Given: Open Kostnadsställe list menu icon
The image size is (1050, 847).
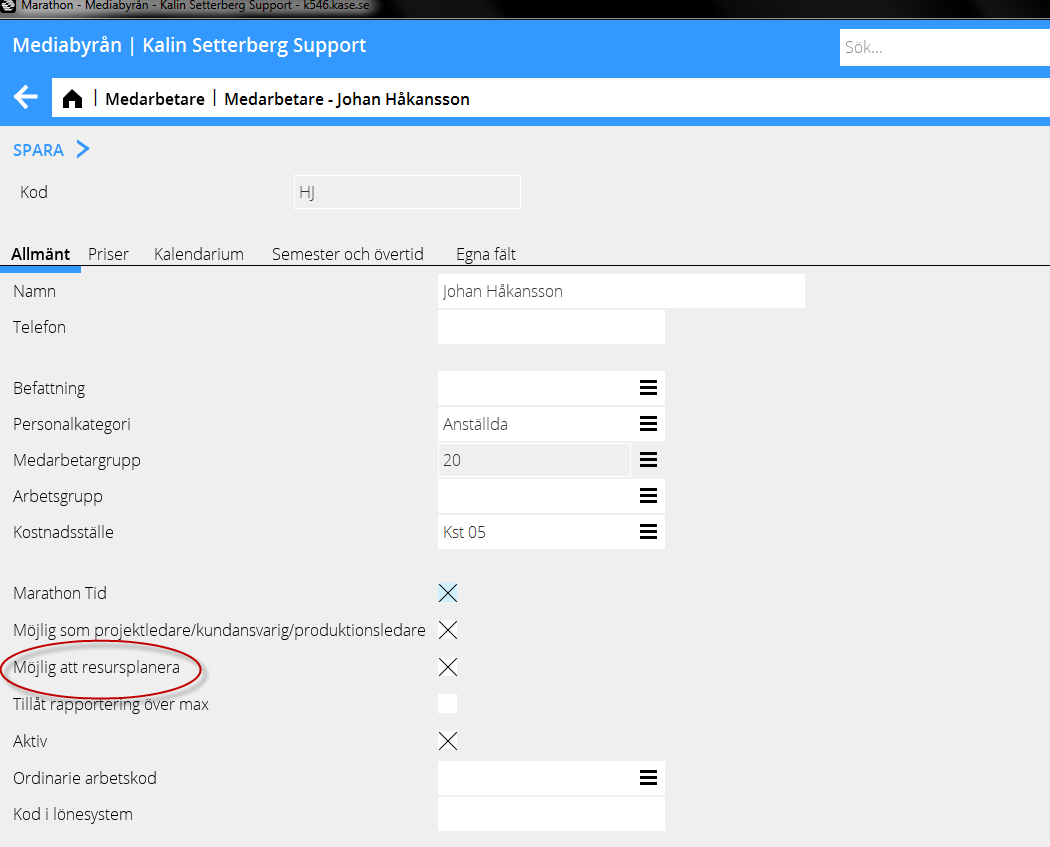Looking at the screenshot, I should (x=648, y=532).
